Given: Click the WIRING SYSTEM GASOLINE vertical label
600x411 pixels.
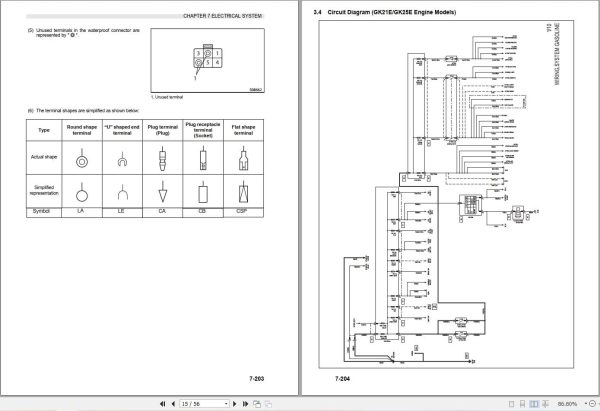Looking at the screenshot, I should coord(557,54).
